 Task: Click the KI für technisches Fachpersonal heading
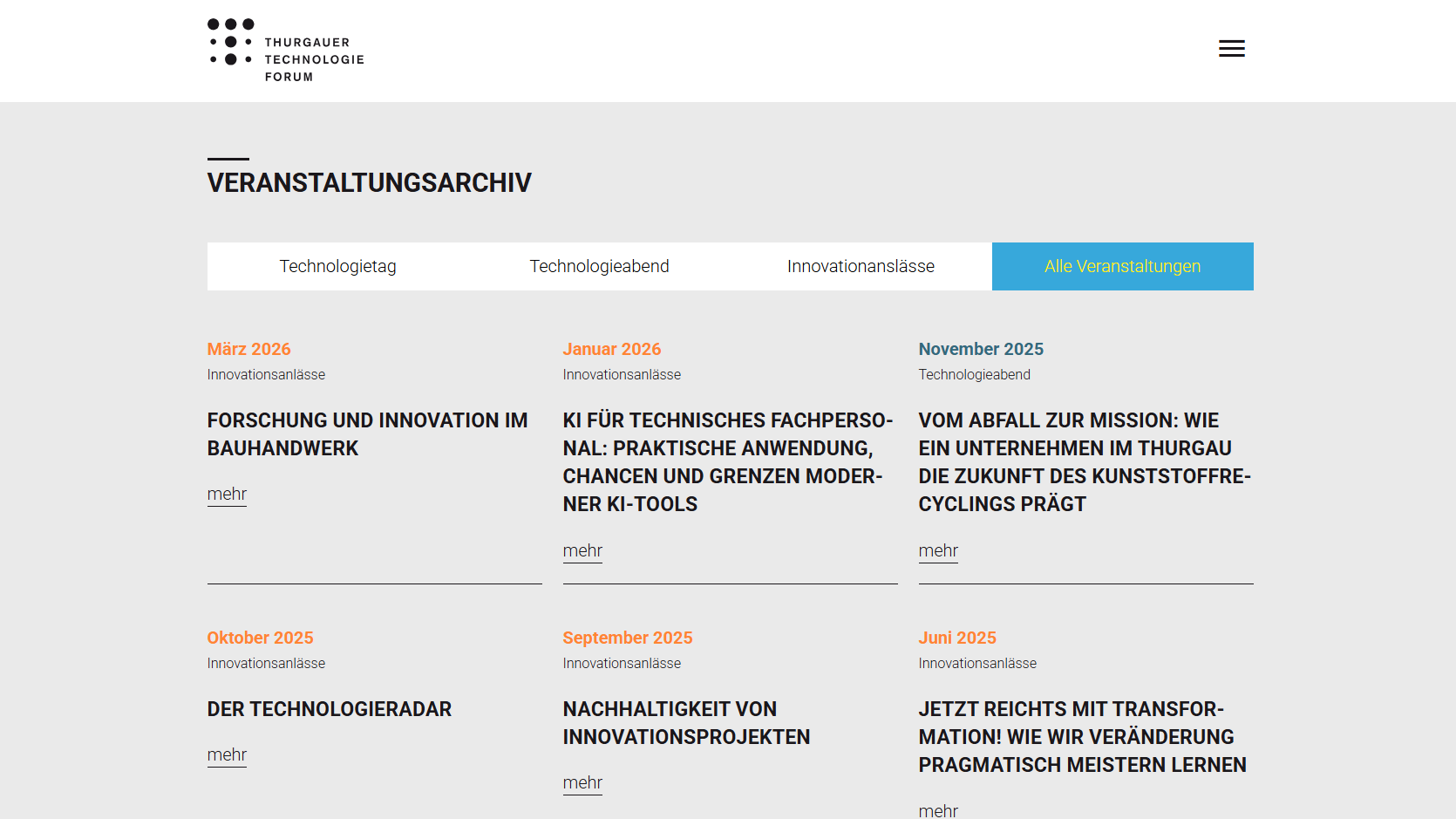point(728,462)
